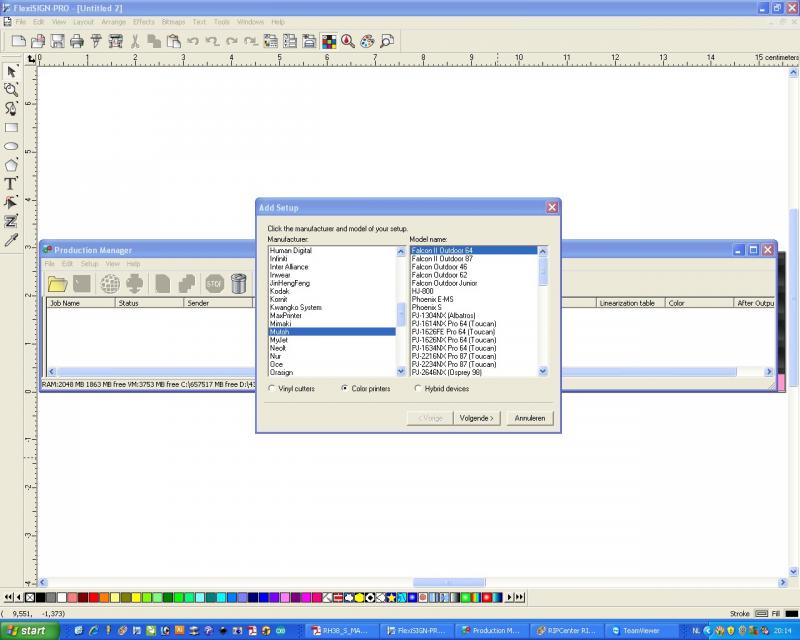
Task: Switch to the Production Manager taskbar button
Action: (491, 631)
